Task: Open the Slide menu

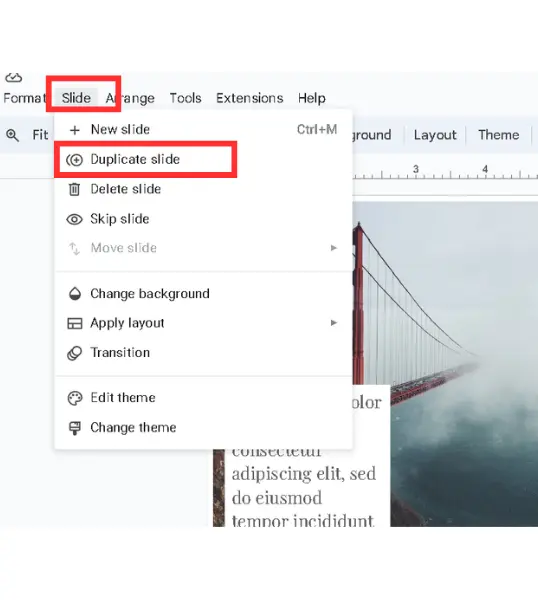Action: pos(76,98)
